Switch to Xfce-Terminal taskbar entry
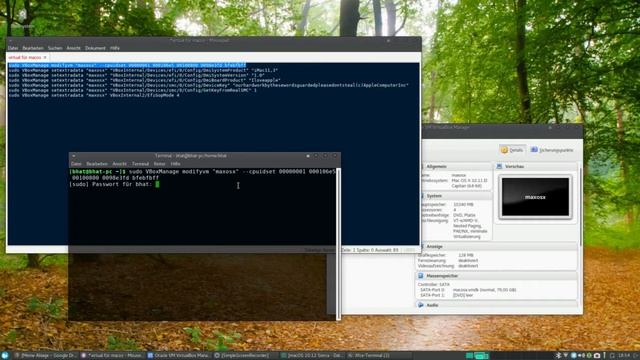Viewport: 640px width, 360px height. [378, 356]
